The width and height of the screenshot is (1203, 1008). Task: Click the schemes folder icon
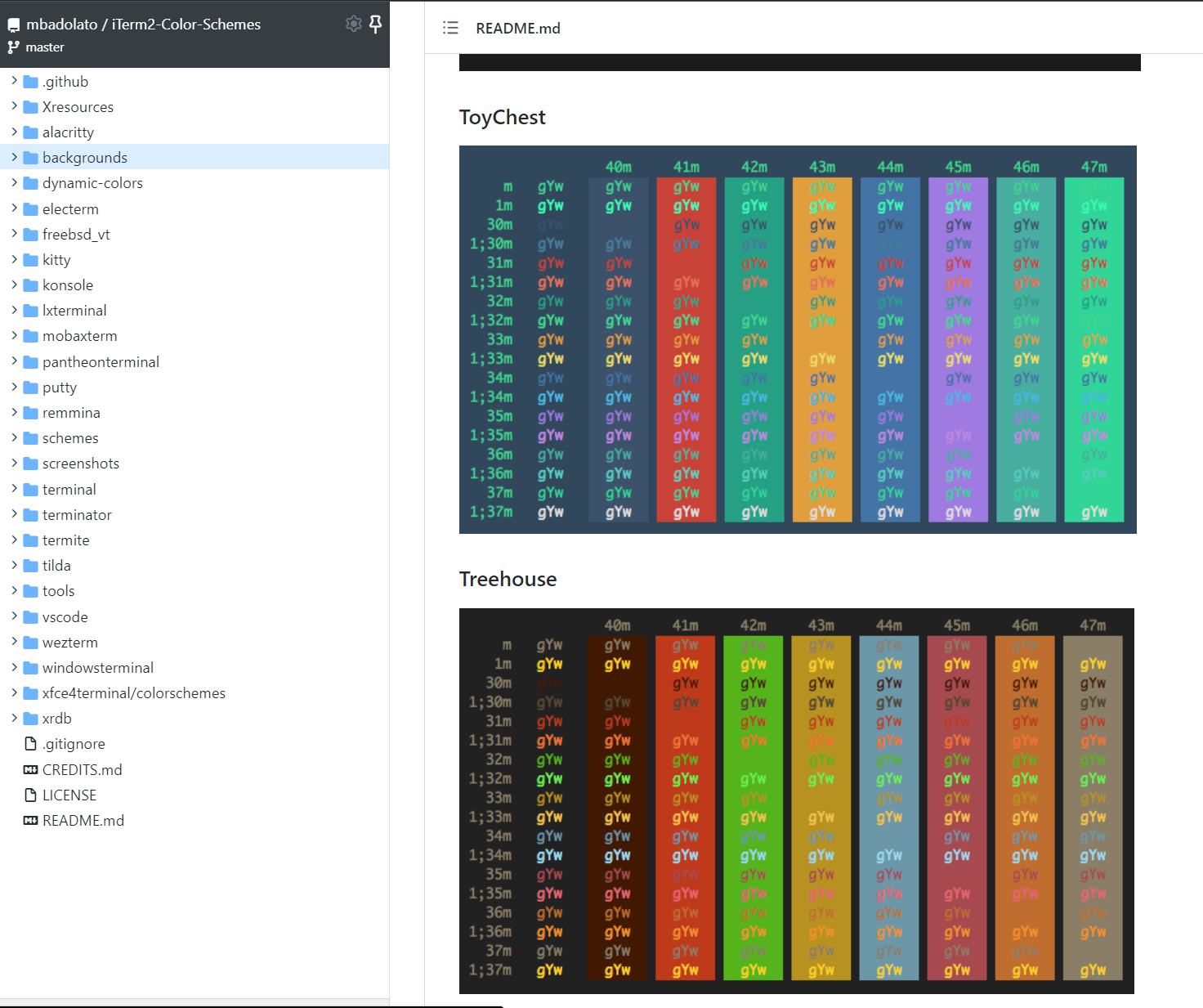31,438
